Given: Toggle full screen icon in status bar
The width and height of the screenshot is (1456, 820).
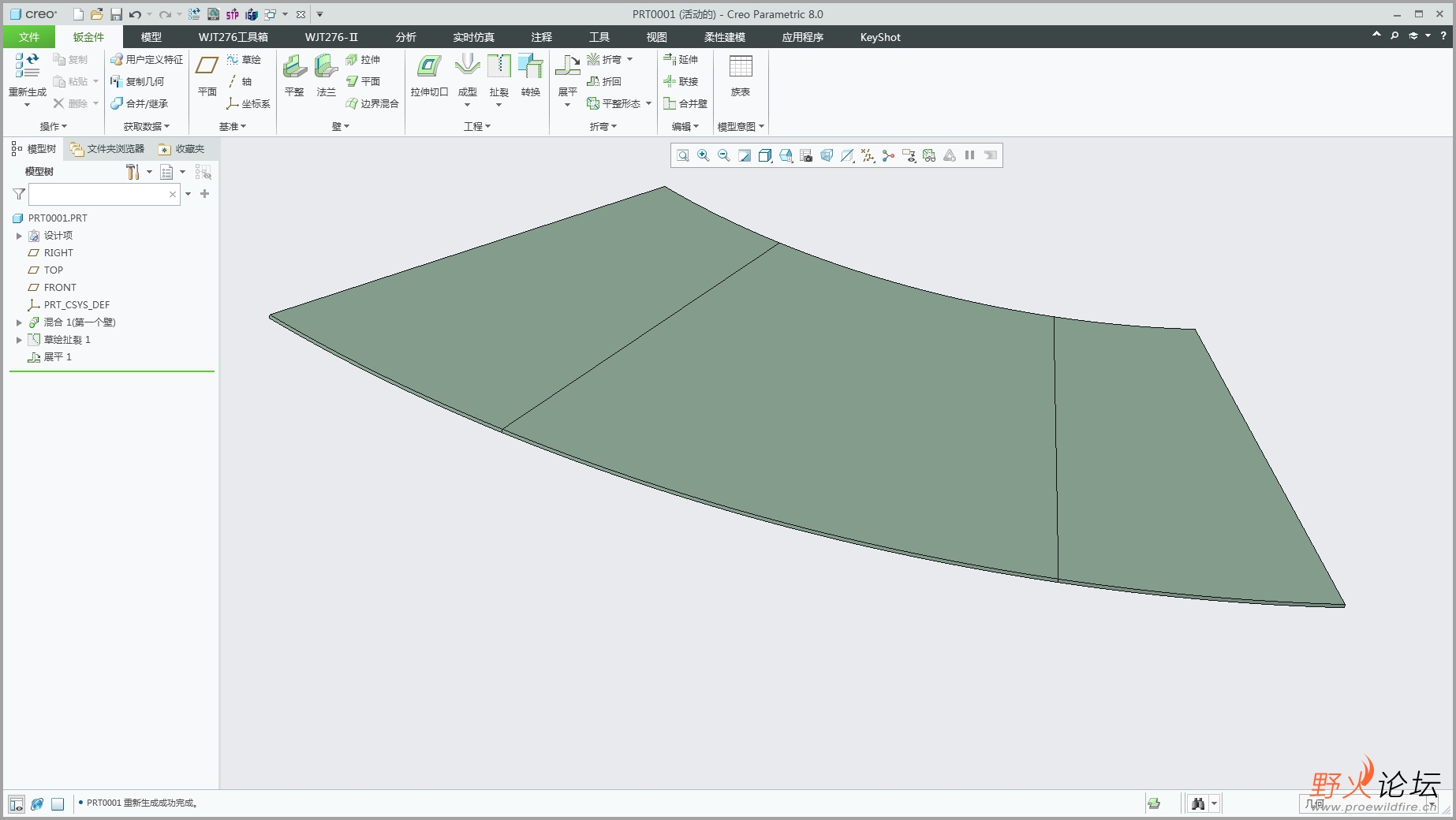Looking at the screenshot, I should tap(58, 803).
